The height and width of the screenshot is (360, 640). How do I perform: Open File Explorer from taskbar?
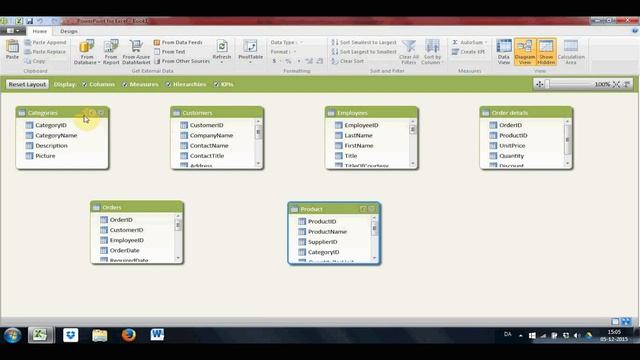tap(100, 336)
